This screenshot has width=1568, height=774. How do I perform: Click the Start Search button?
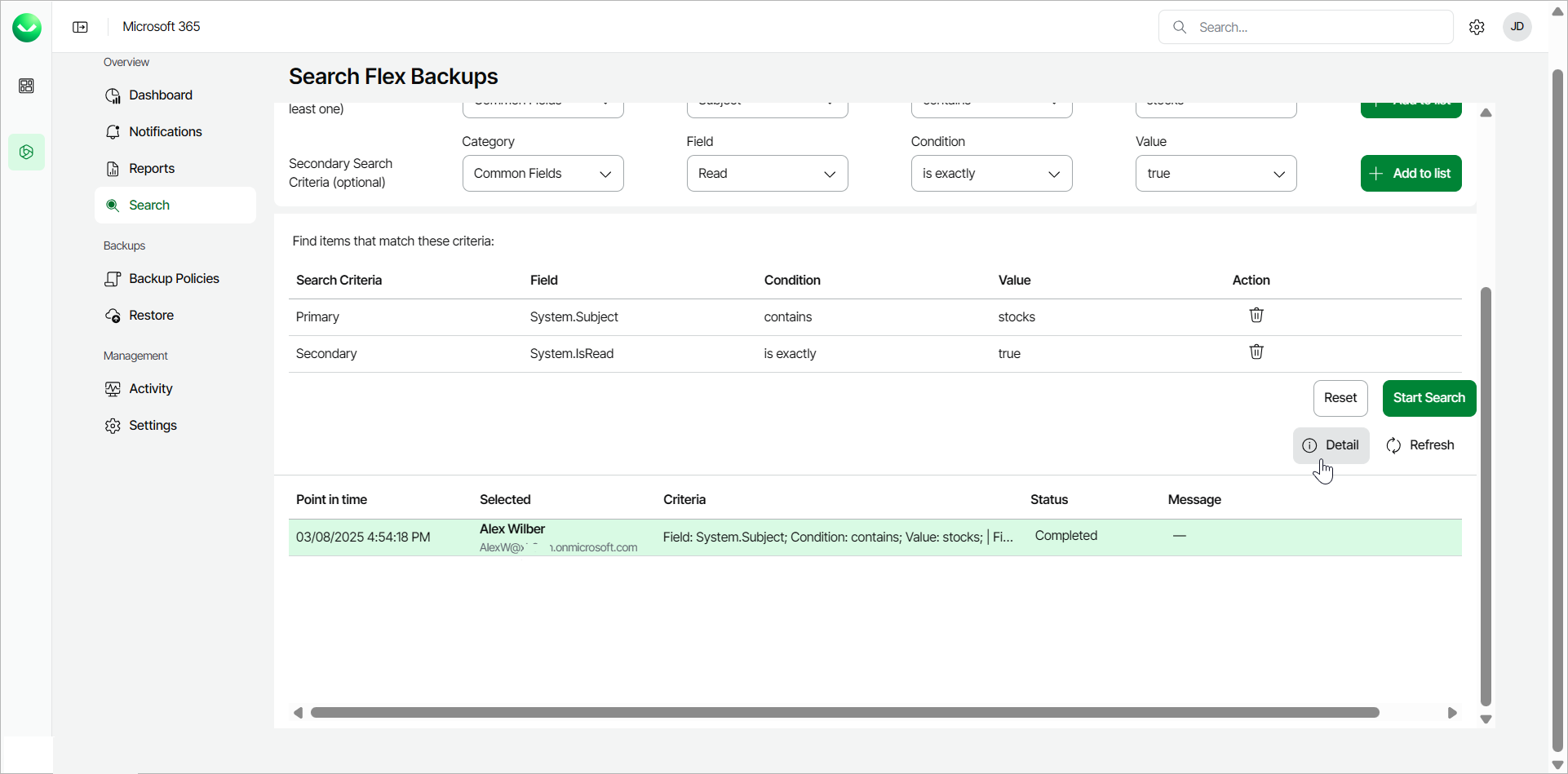[x=1428, y=398]
